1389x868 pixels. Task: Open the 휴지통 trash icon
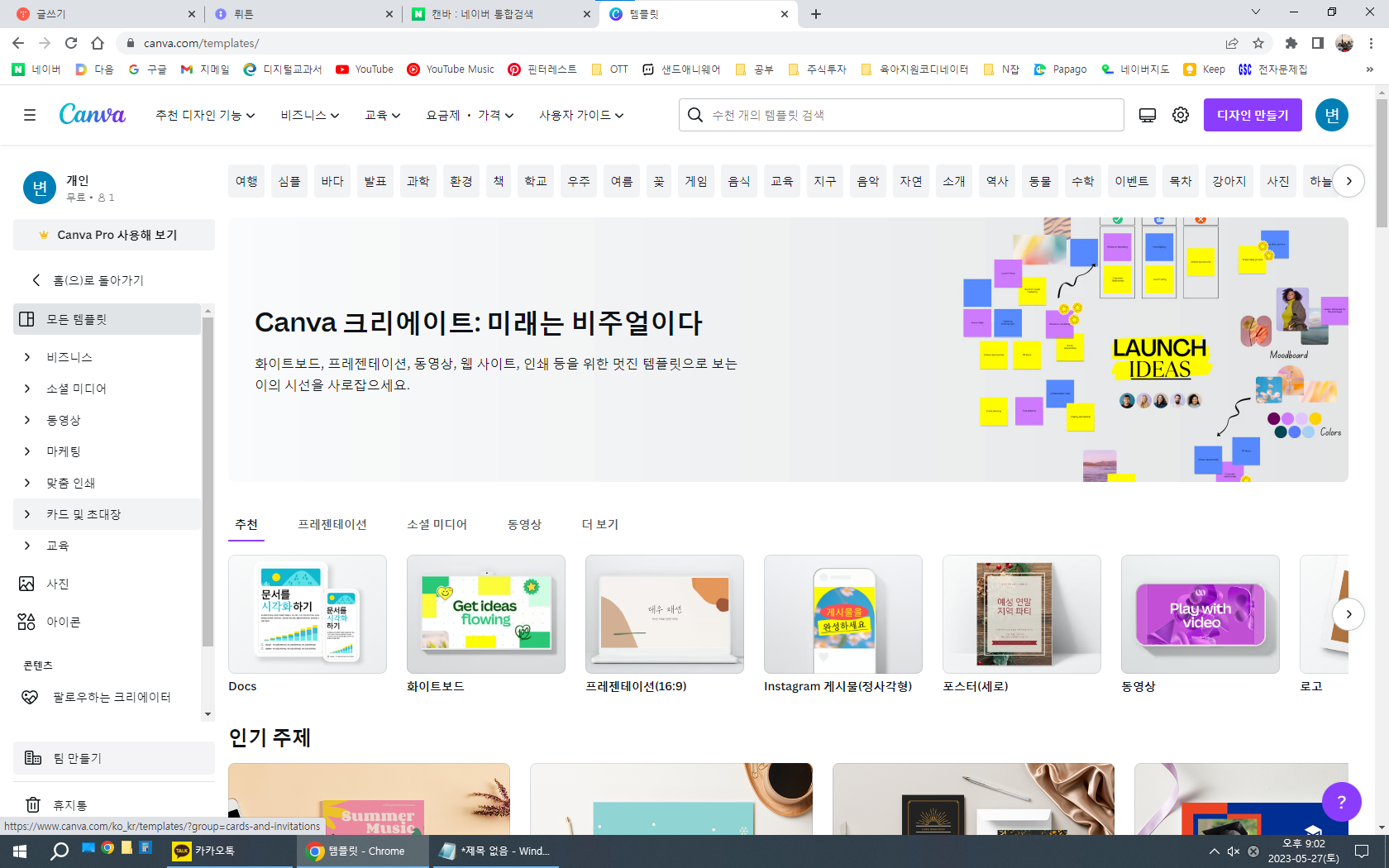click(x=33, y=804)
